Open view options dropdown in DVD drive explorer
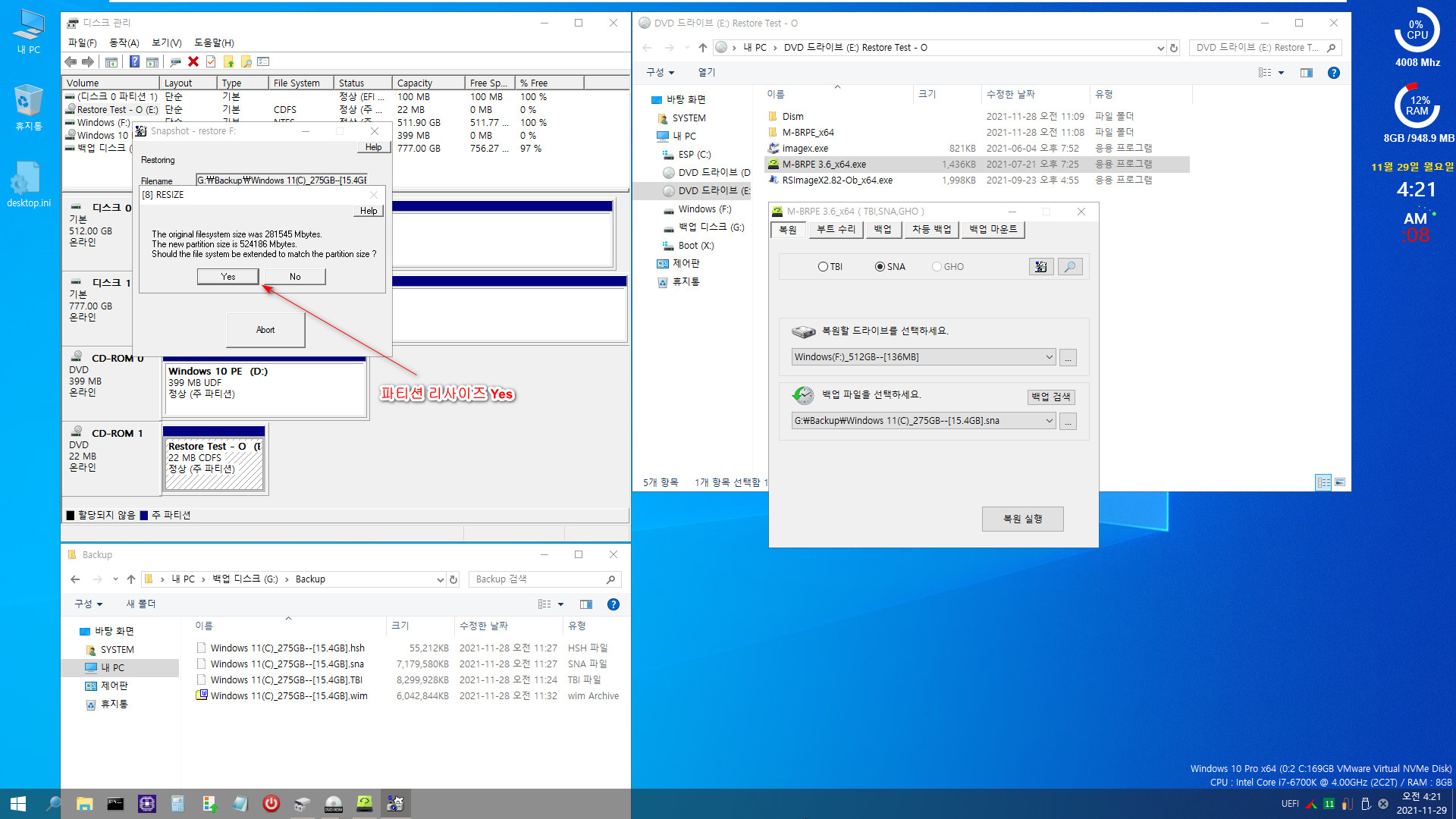Viewport: 1456px width, 819px height. tap(1281, 73)
